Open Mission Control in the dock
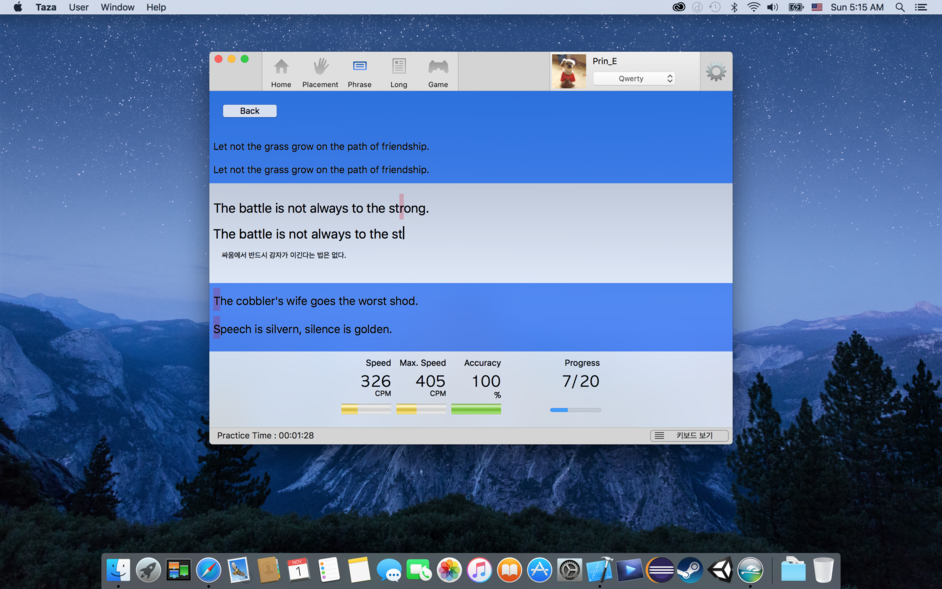The image size is (942, 589). [178, 570]
